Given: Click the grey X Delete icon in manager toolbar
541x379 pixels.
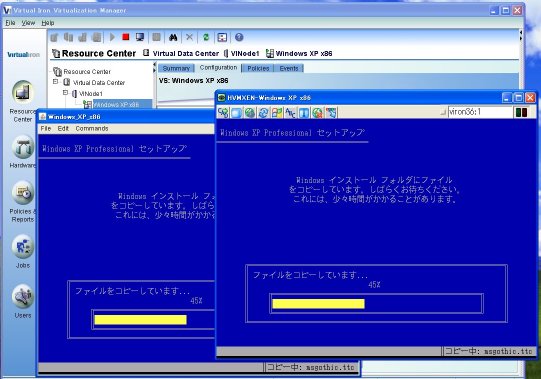Looking at the screenshot, I should coord(189,37).
